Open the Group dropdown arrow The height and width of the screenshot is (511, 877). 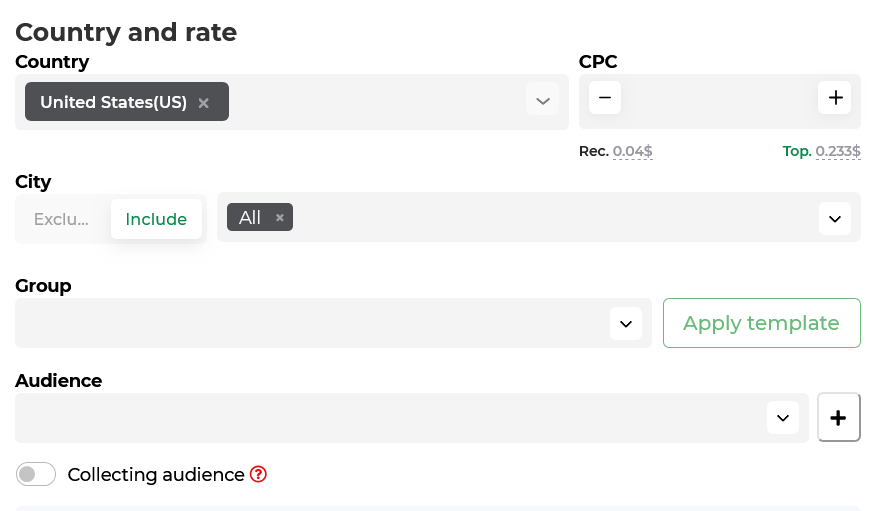(626, 324)
